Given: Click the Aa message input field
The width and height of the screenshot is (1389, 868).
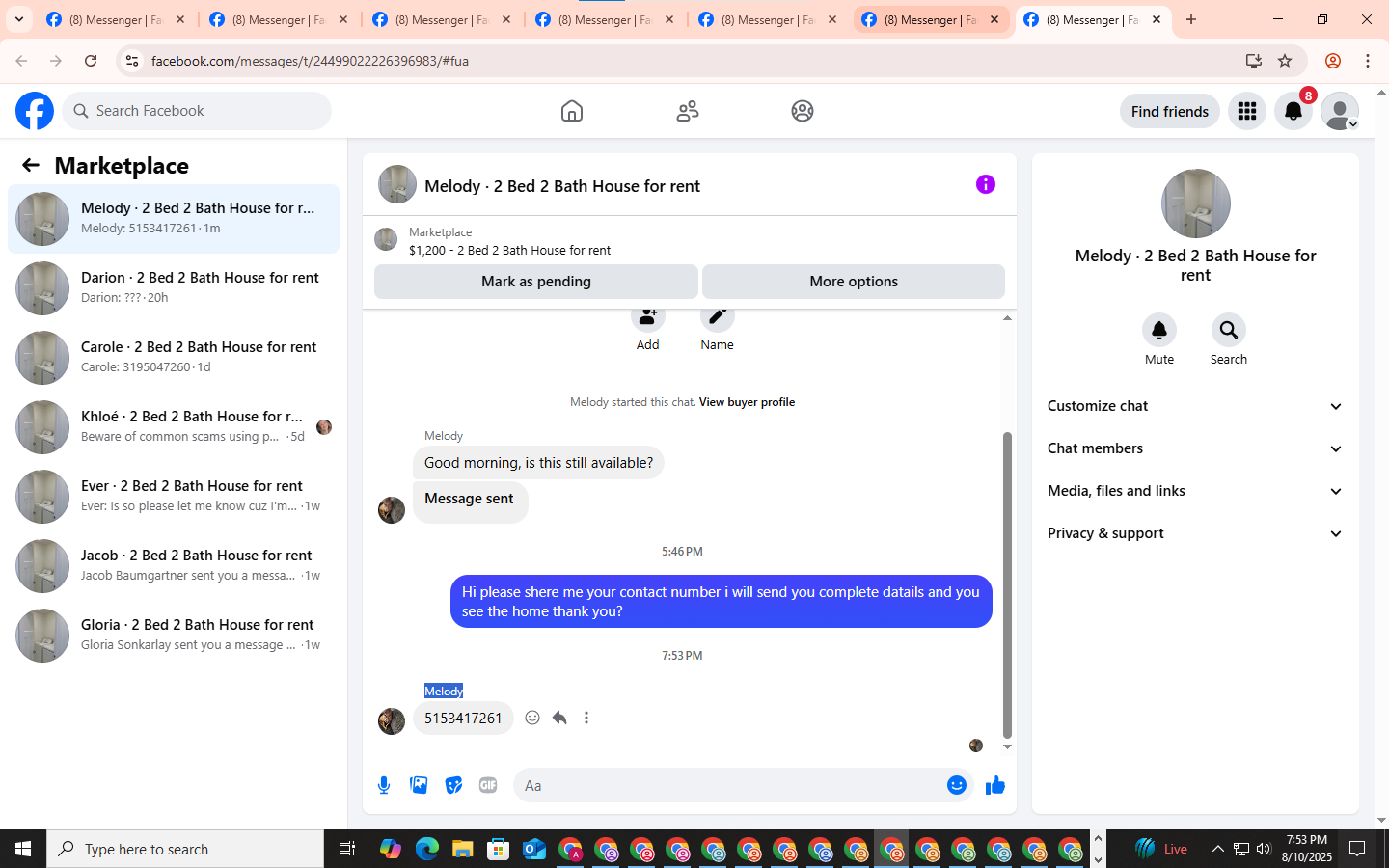Looking at the screenshot, I should tap(728, 785).
